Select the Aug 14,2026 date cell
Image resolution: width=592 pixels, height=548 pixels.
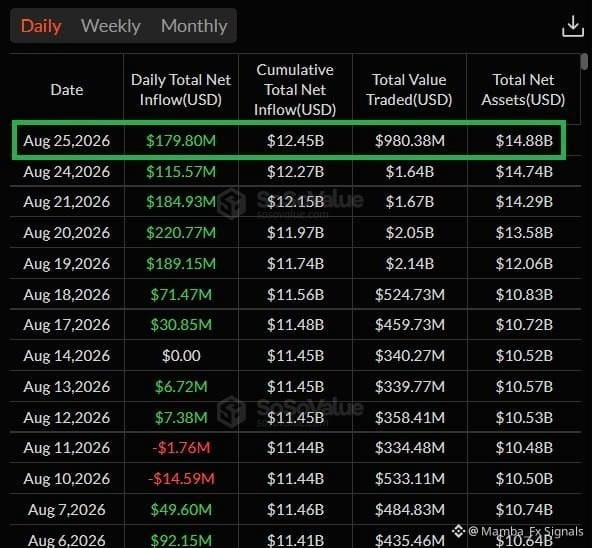(x=67, y=356)
